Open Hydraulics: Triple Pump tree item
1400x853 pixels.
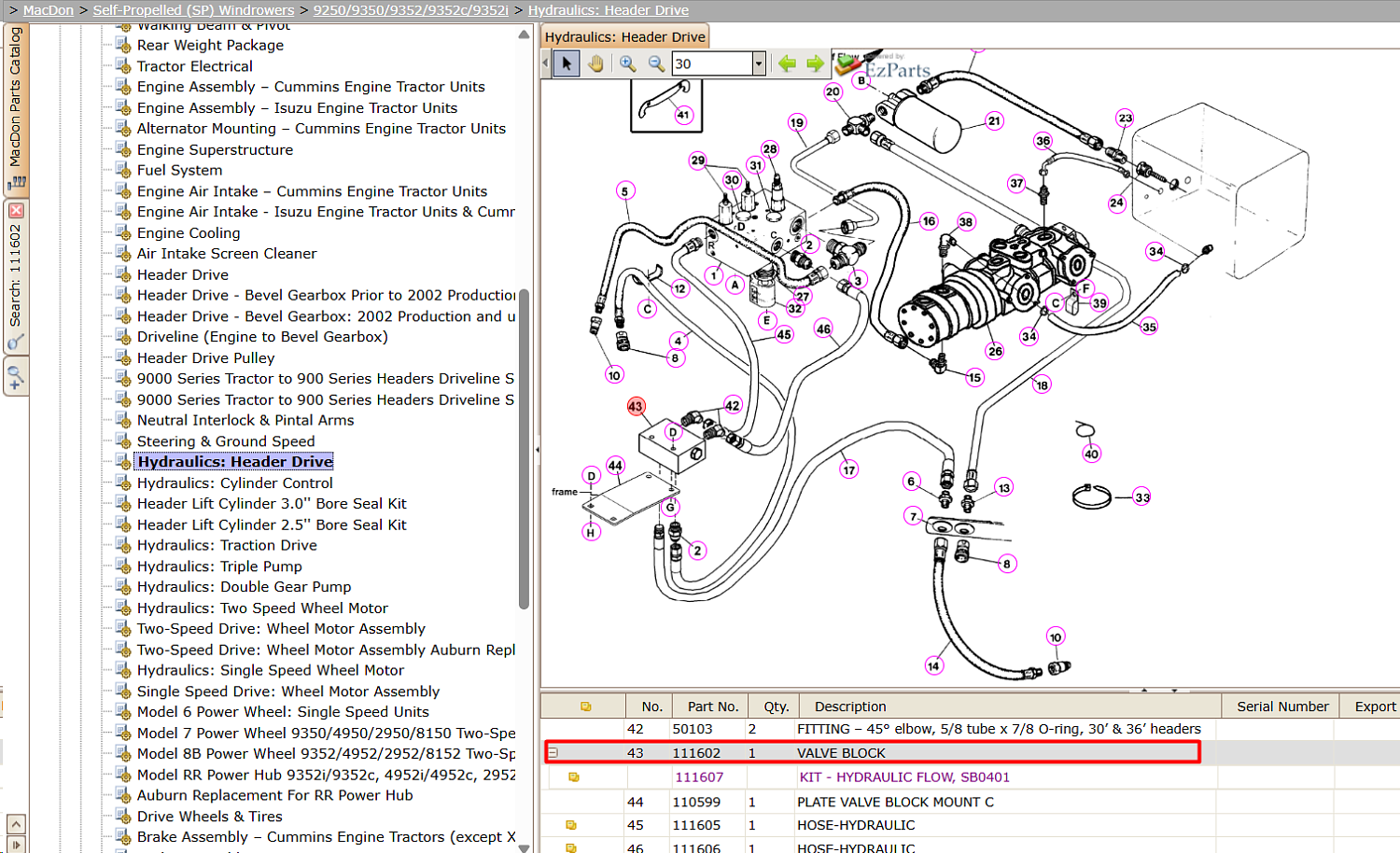point(219,566)
